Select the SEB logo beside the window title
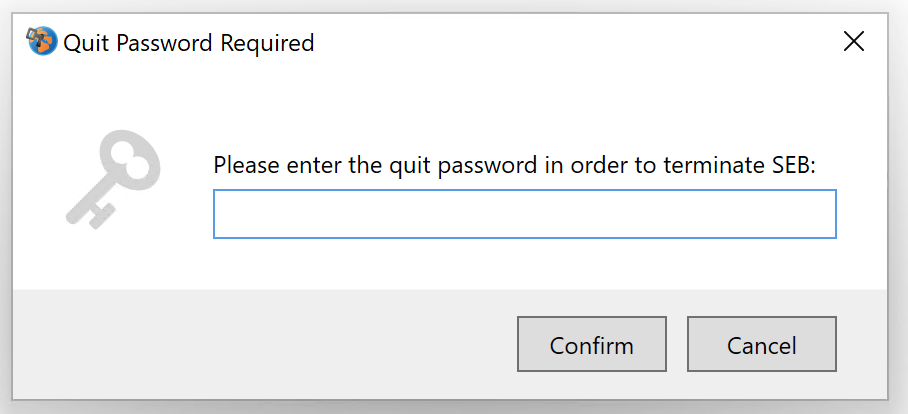Image resolution: width=908 pixels, height=414 pixels. pyautogui.click(x=42, y=41)
